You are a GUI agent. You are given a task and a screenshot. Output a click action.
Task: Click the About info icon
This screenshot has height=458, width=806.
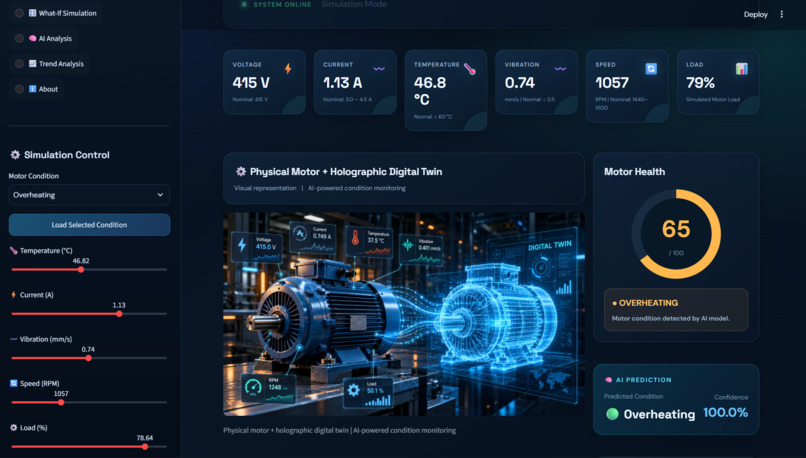[32, 89]
